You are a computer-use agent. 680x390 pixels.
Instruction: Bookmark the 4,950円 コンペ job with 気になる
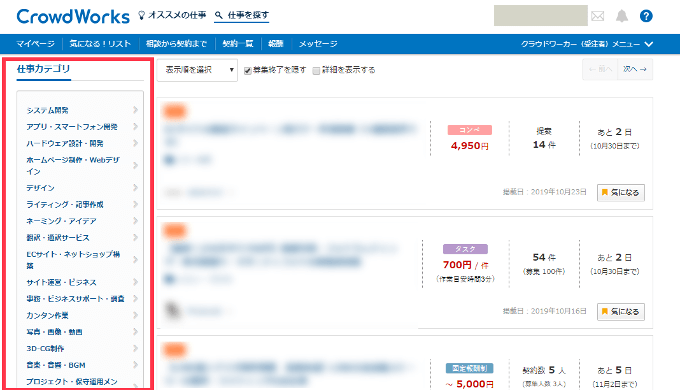(x=621, y=193)
